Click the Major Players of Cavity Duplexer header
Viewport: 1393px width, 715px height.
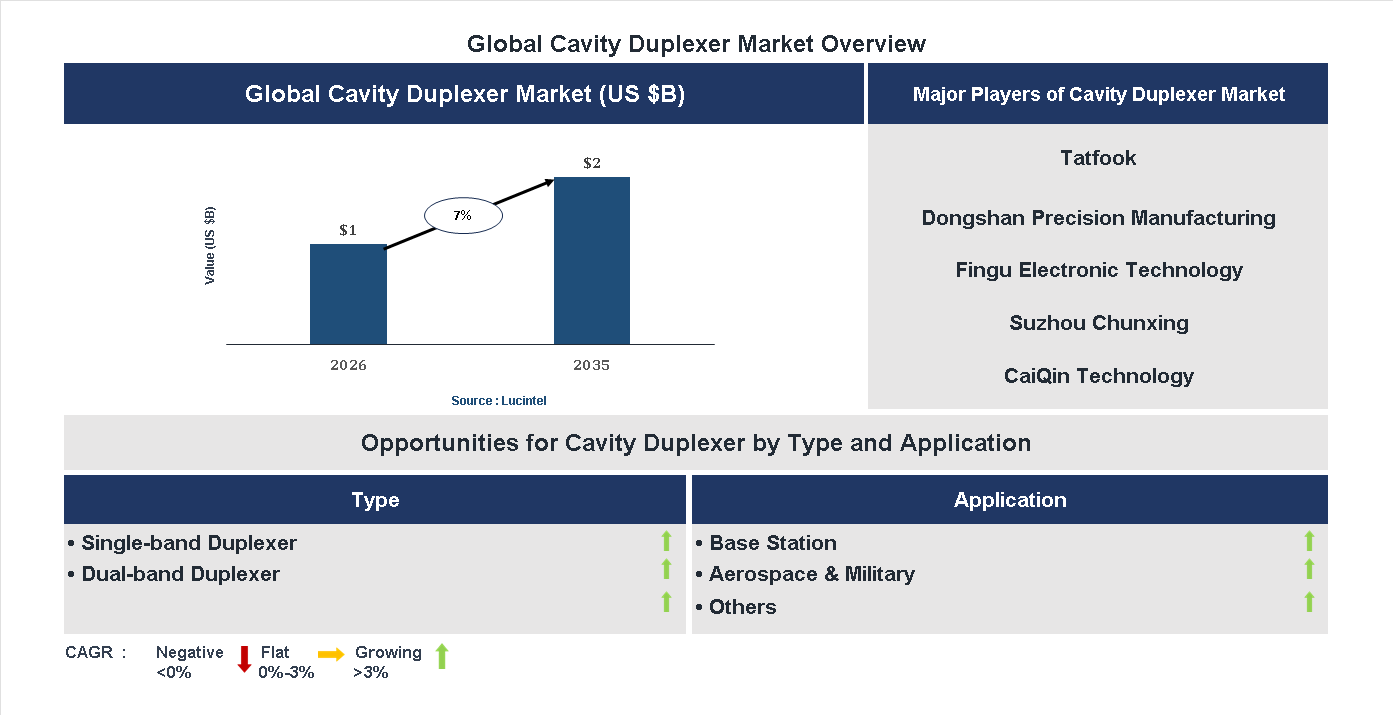tap(1098, 93)
